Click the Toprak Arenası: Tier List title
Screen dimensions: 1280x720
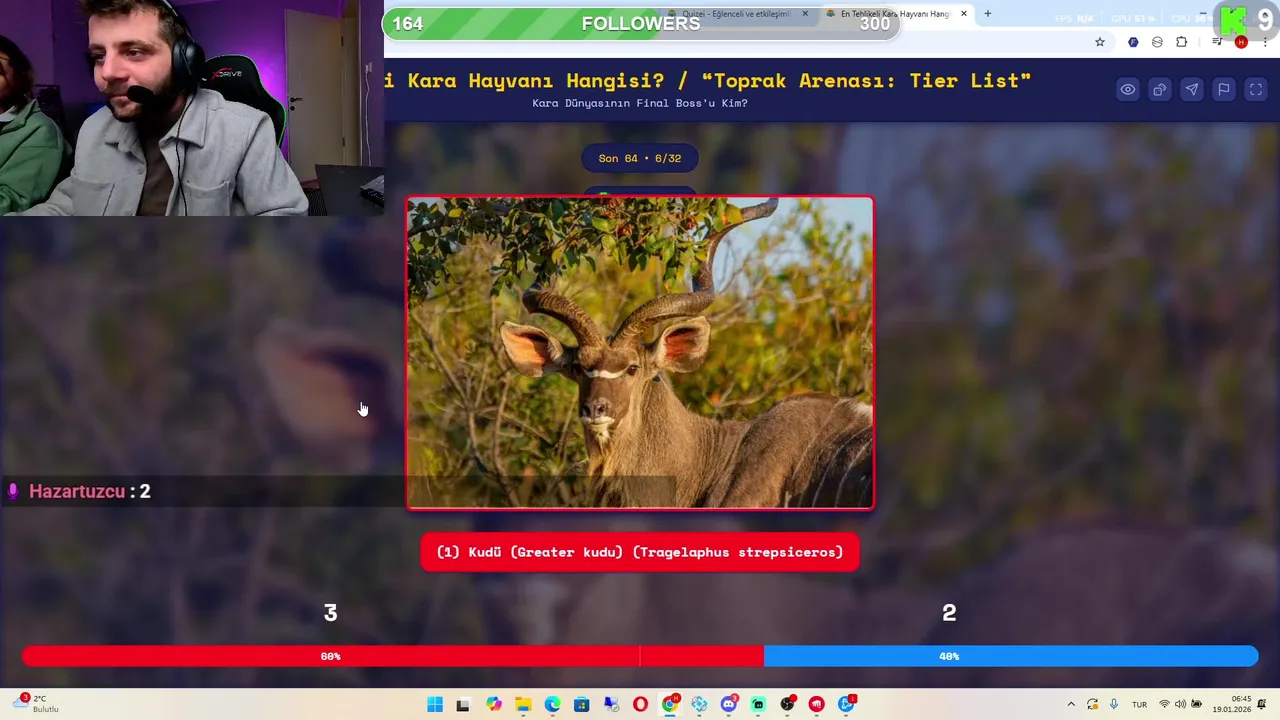click(866, 80)
